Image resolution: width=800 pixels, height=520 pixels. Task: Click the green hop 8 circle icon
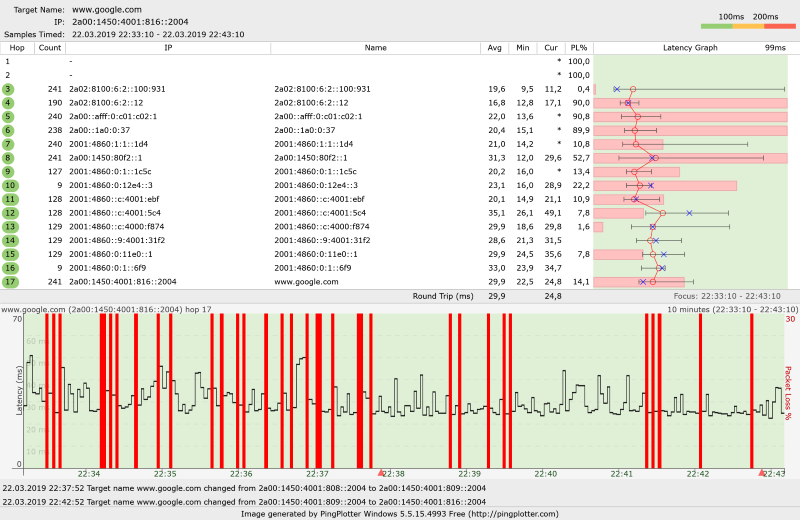click(x=8, y=158)
